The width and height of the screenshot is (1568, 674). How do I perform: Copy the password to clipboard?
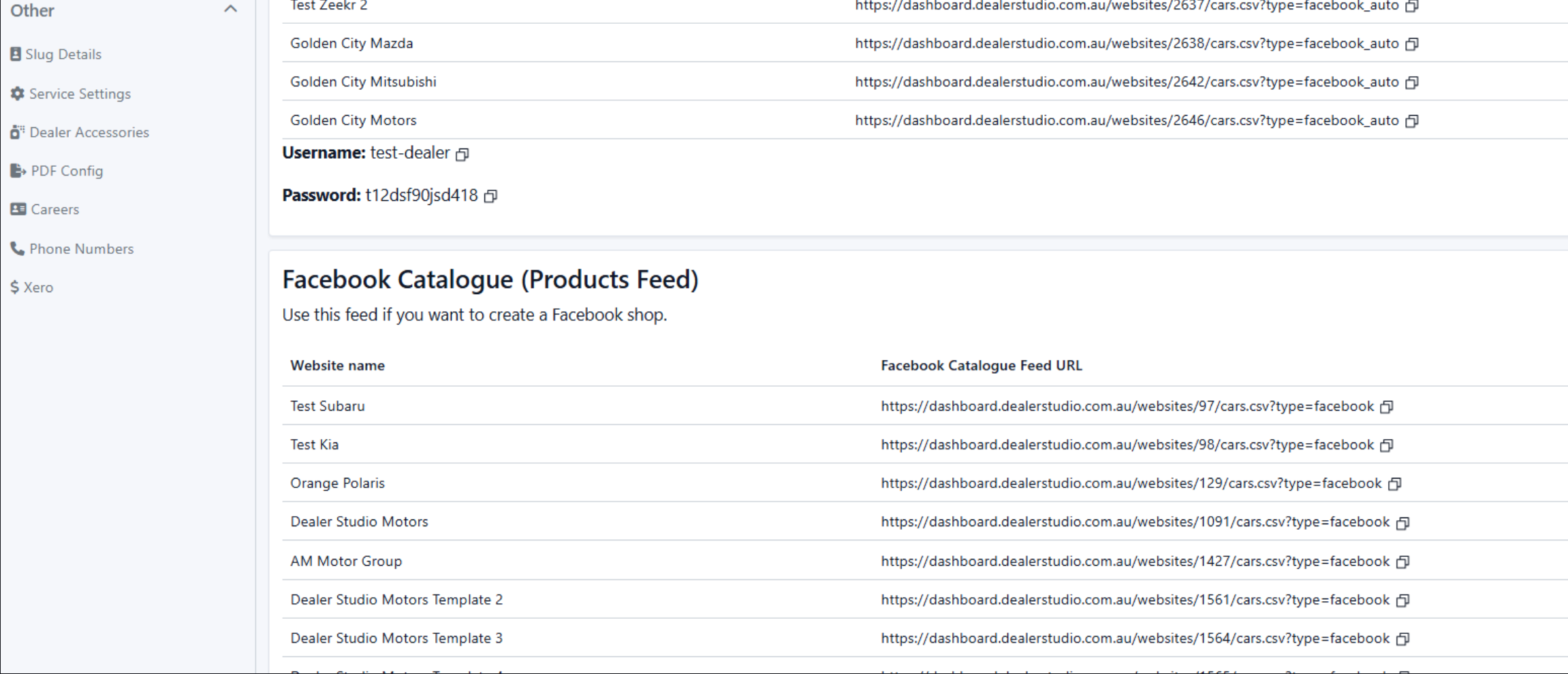click(490, 196)
